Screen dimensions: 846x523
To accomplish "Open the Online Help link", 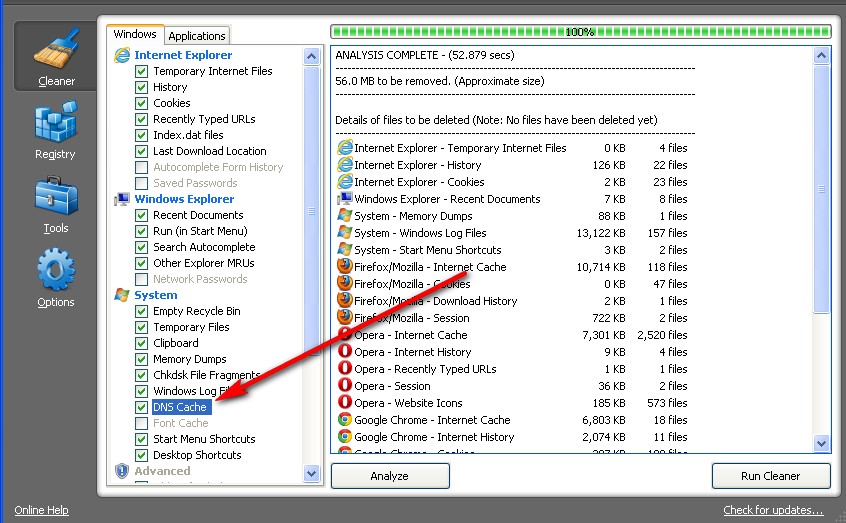I will [x=42, y=510].
